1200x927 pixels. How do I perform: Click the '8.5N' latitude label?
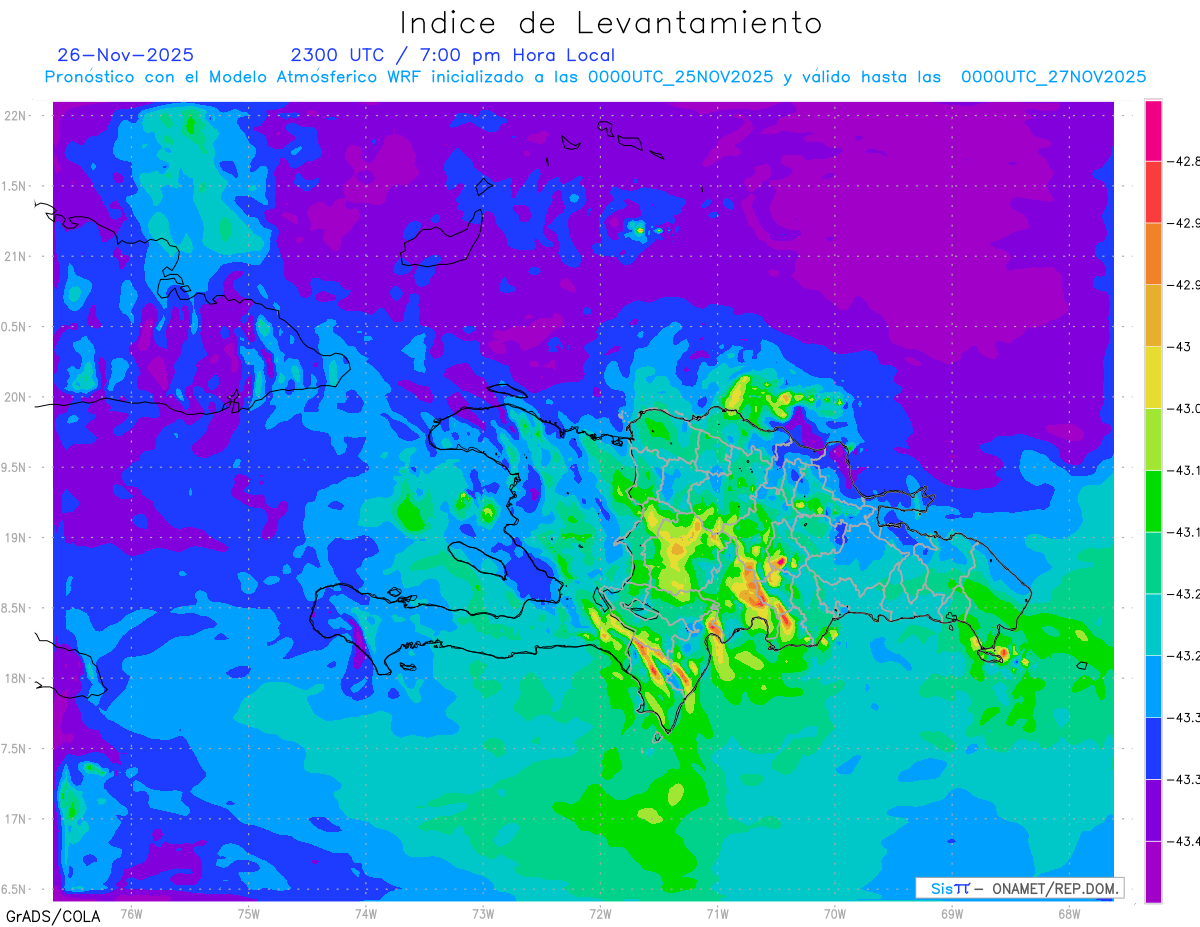click(15, 608)
